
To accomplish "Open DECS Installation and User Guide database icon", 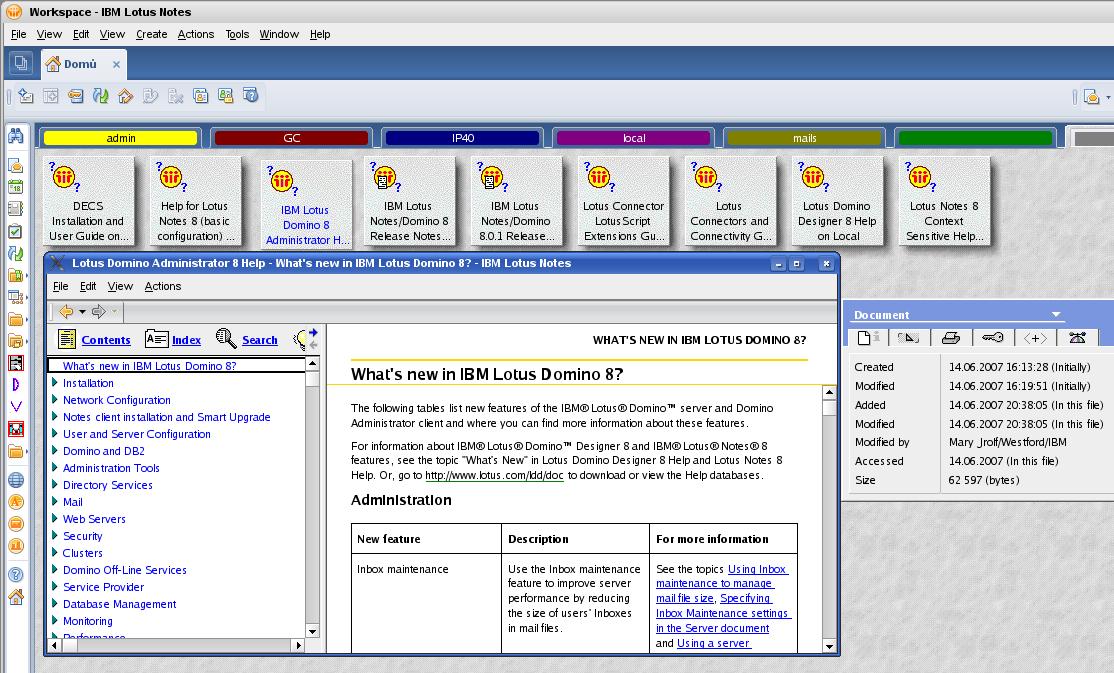I will 88,201.
